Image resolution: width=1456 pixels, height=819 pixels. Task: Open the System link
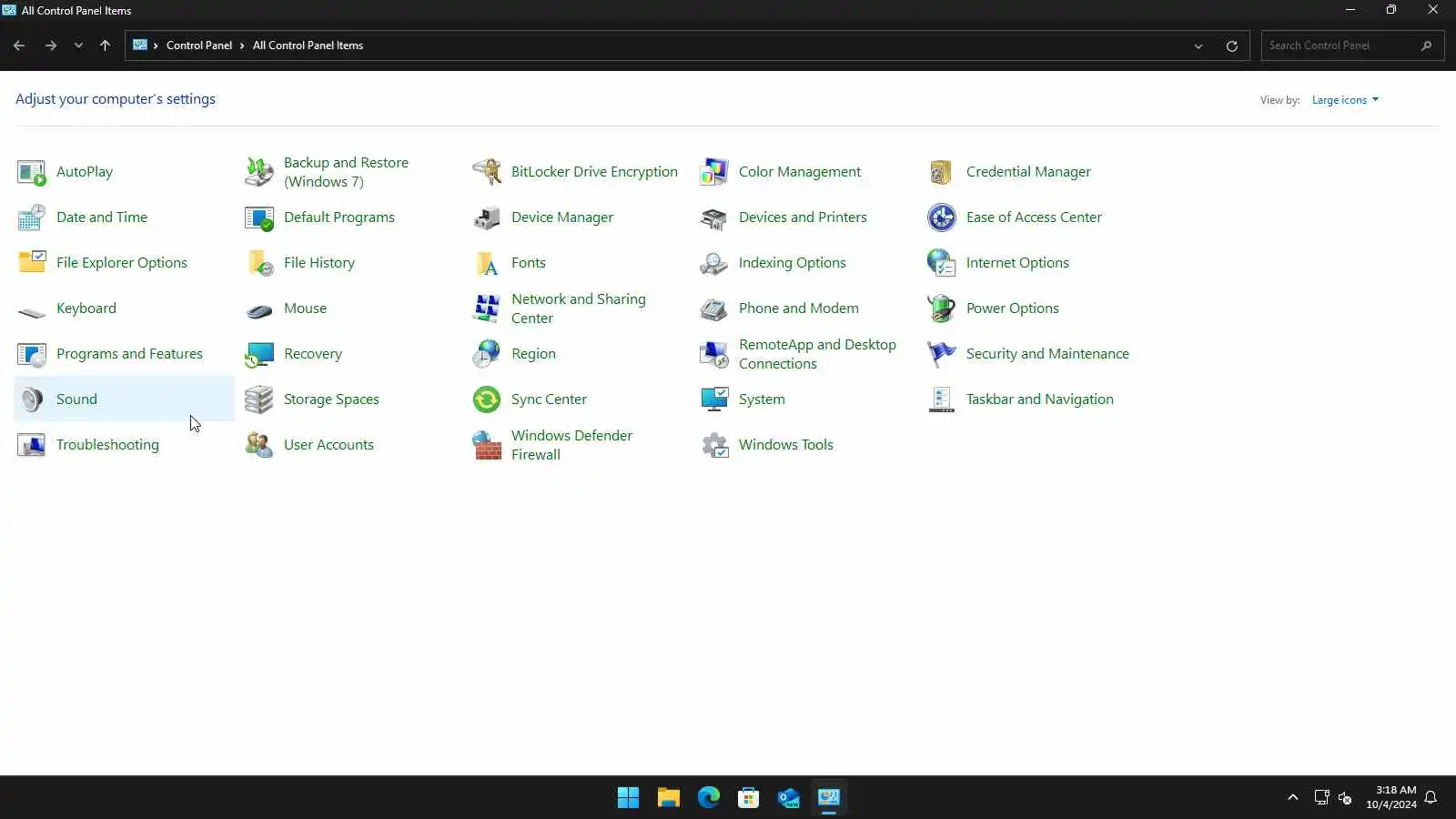(762, 399)
